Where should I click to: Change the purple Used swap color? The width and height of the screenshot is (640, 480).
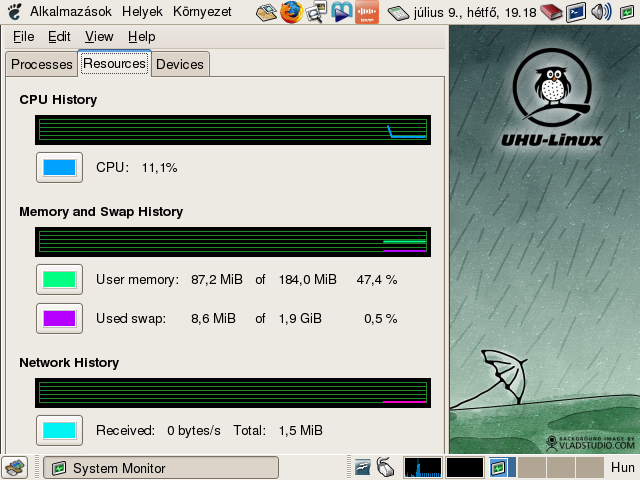point(60,318)
